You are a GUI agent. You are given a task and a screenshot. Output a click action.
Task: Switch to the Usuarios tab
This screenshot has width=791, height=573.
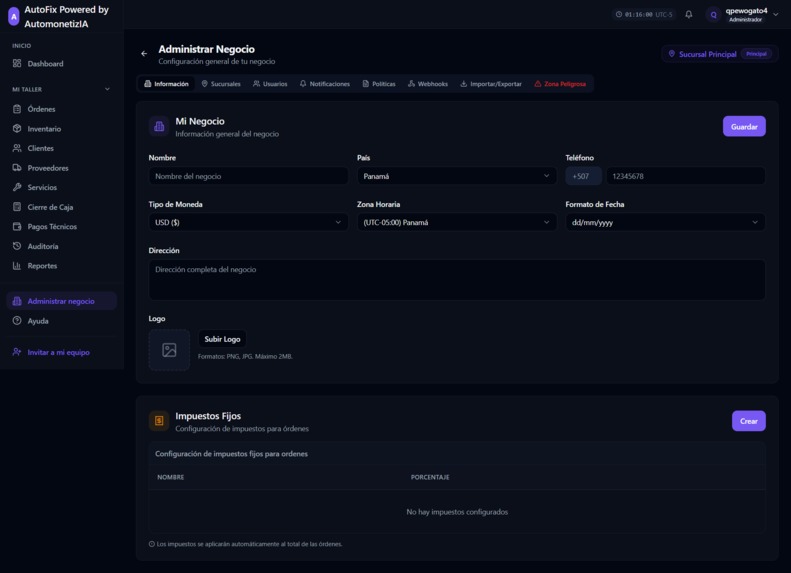point(270,84)
